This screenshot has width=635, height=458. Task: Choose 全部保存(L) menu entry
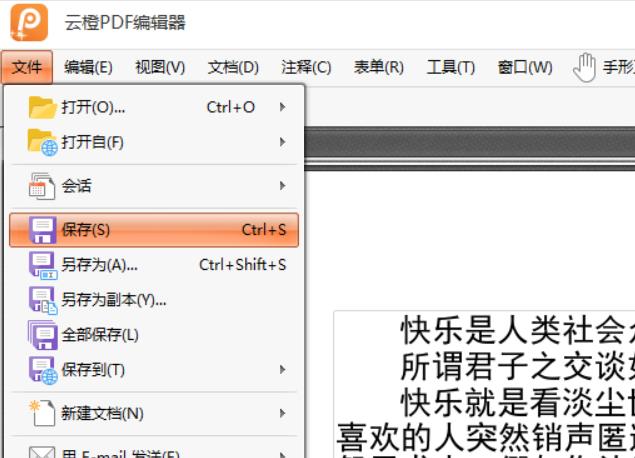[154, 335]
